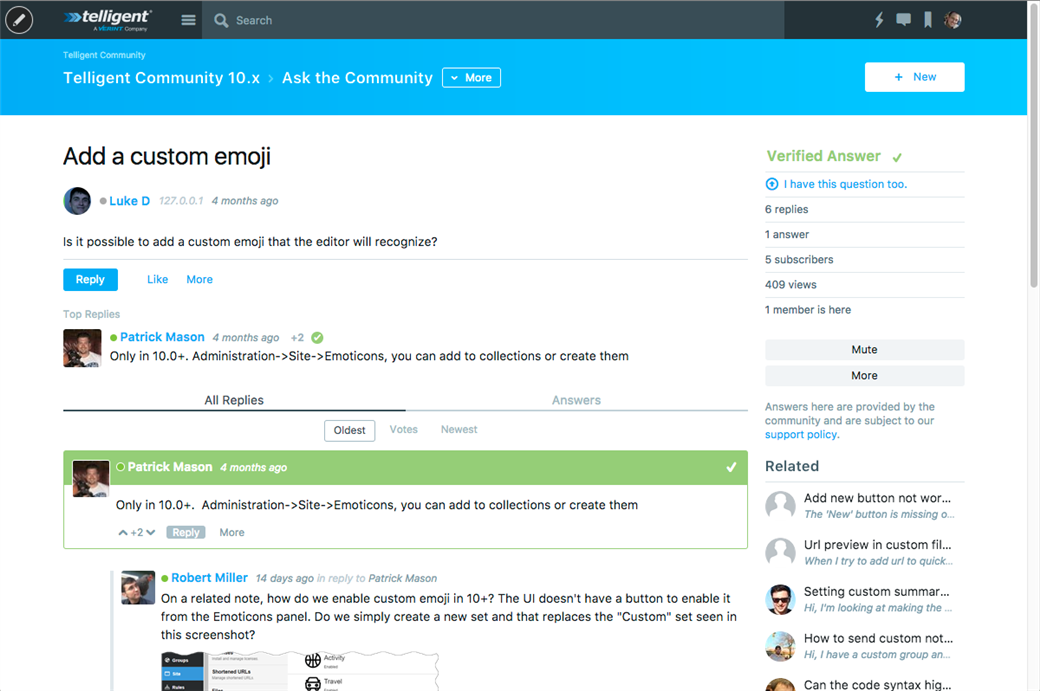Viewport: 1040px width, 691px height.
Task: Click the New post button
Action: pos(914,77)
